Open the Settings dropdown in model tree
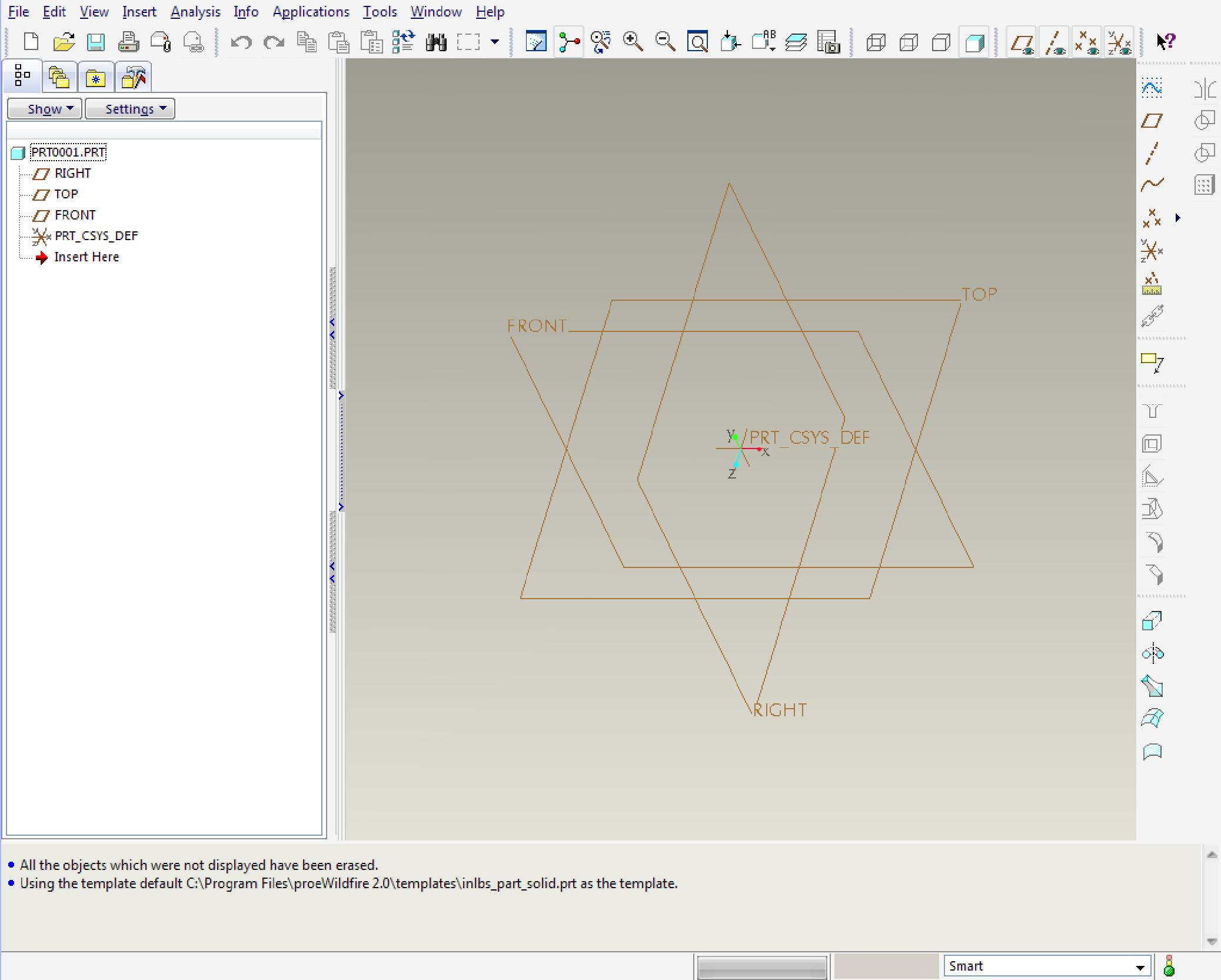 click(x=130, y=109)
